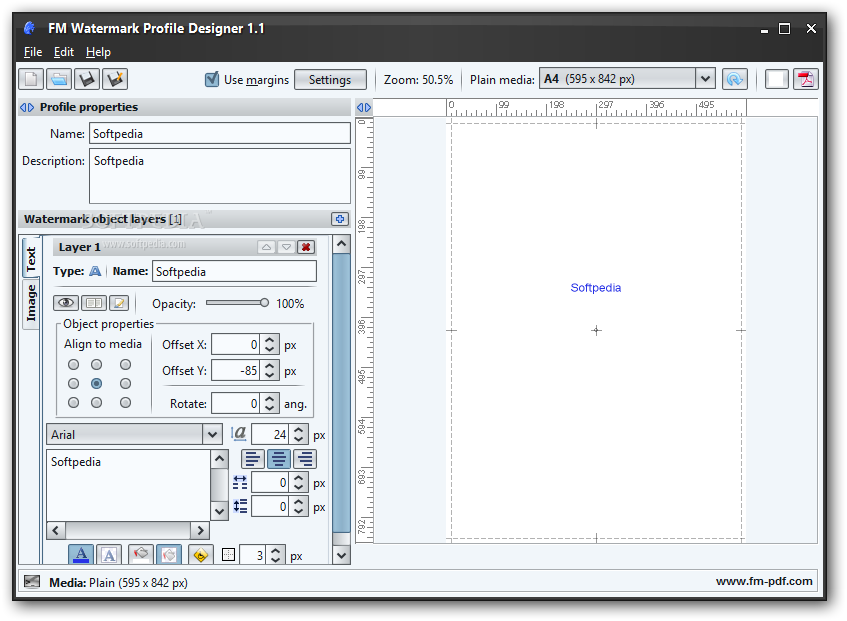Collapse Profile properties panel arrows
Screen dimensions: 847x621
click(x=27, y=107)
